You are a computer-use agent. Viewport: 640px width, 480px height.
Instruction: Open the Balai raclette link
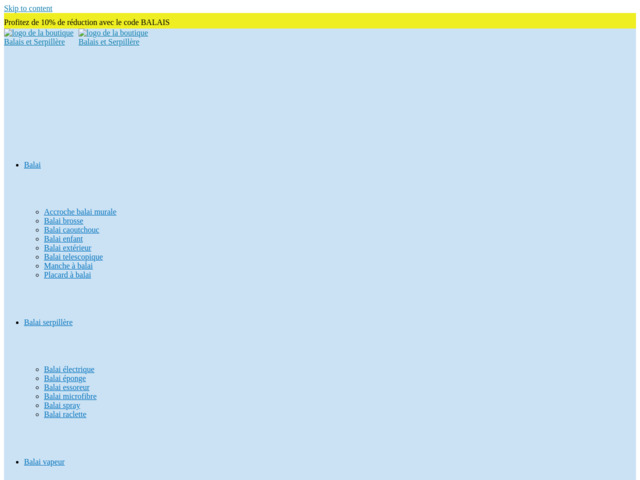(x=65, y=414)
